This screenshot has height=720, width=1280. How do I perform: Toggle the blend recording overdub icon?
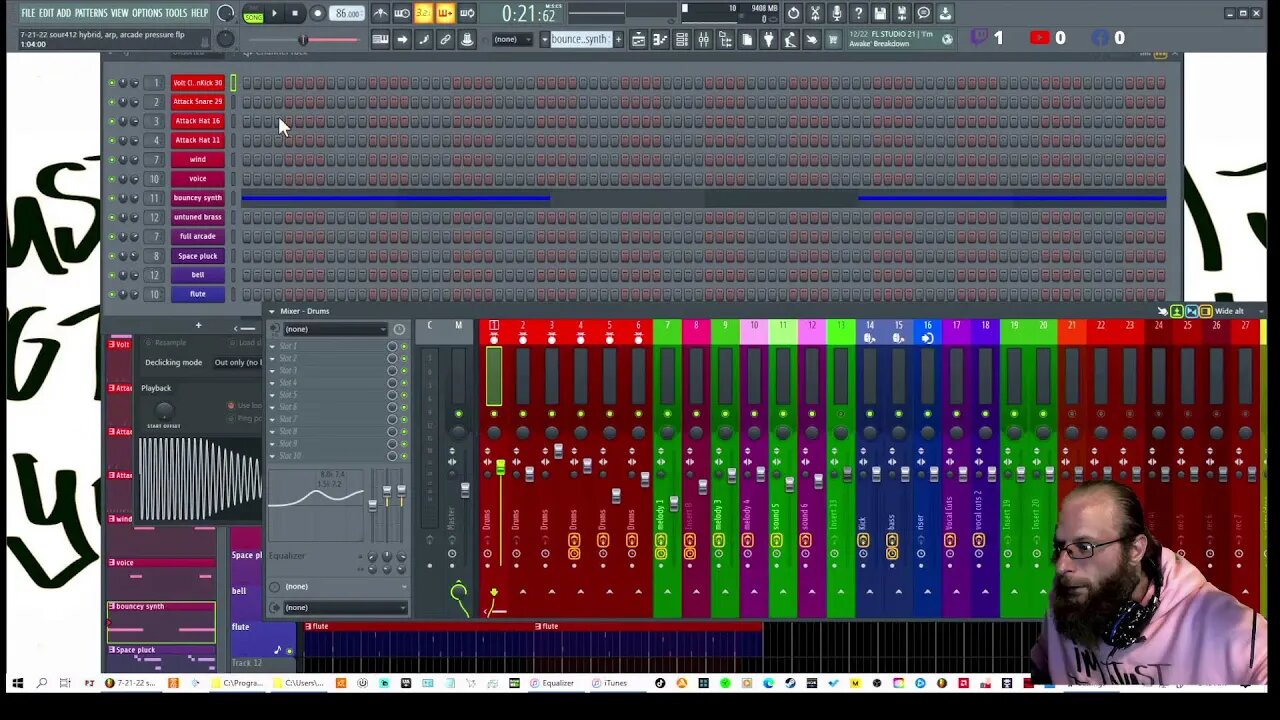coord(445,13)
